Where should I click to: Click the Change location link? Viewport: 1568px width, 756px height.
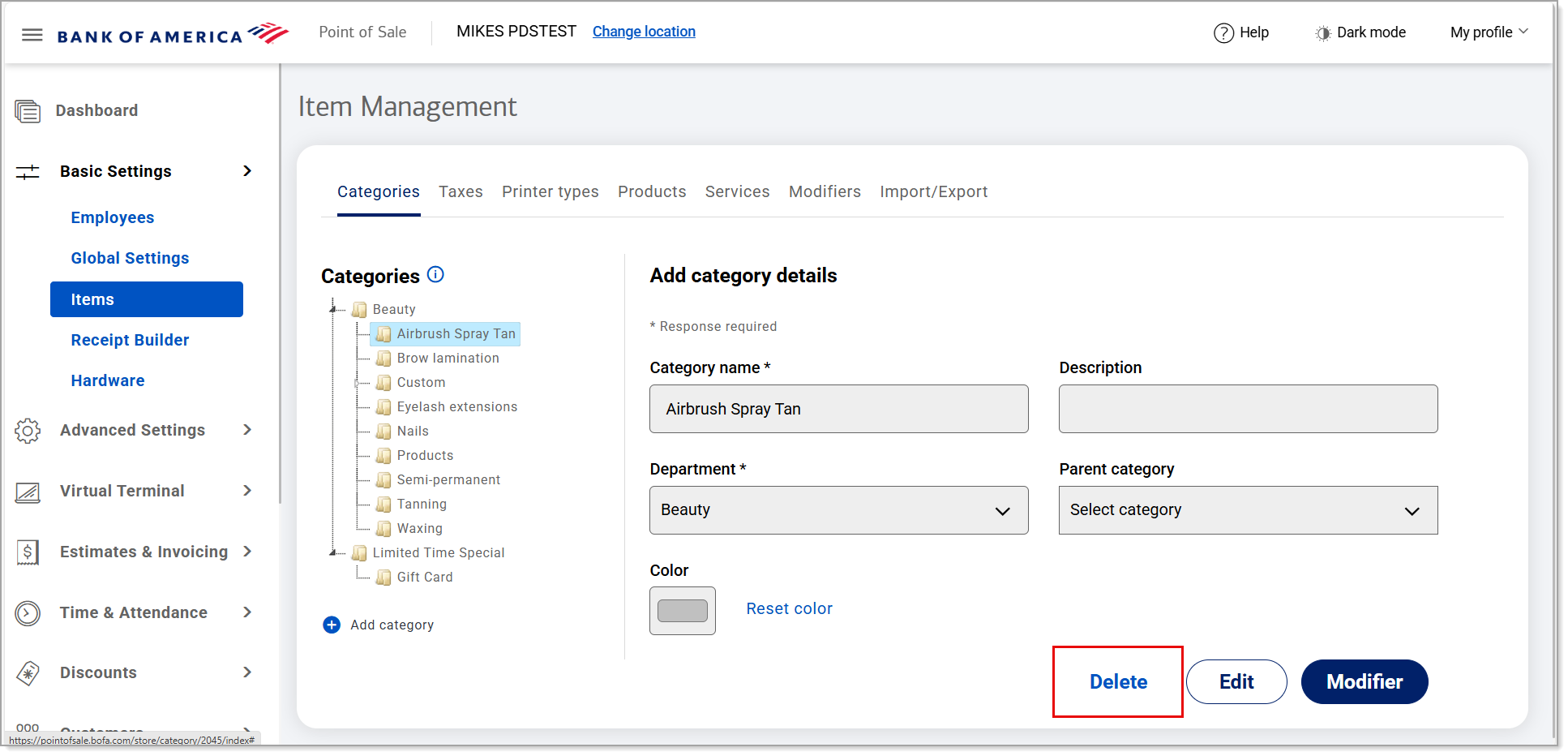click(x=644, y=32)
